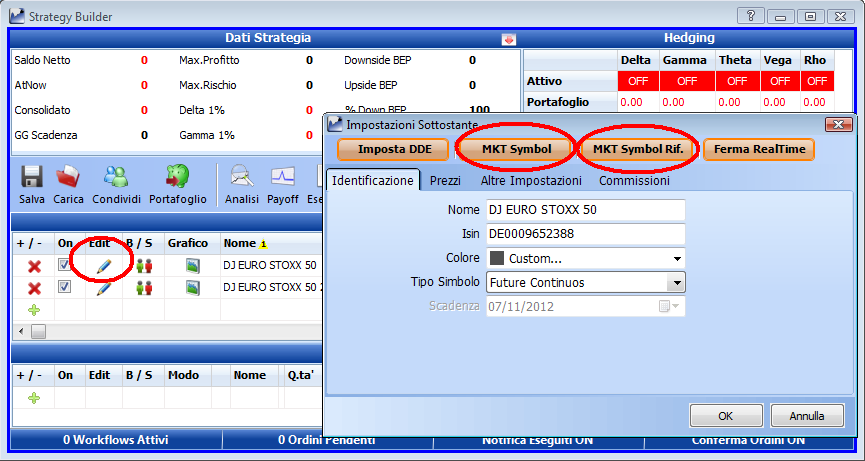
Task: Click the dark Colore swatch
Action: [x=497, y=258]
